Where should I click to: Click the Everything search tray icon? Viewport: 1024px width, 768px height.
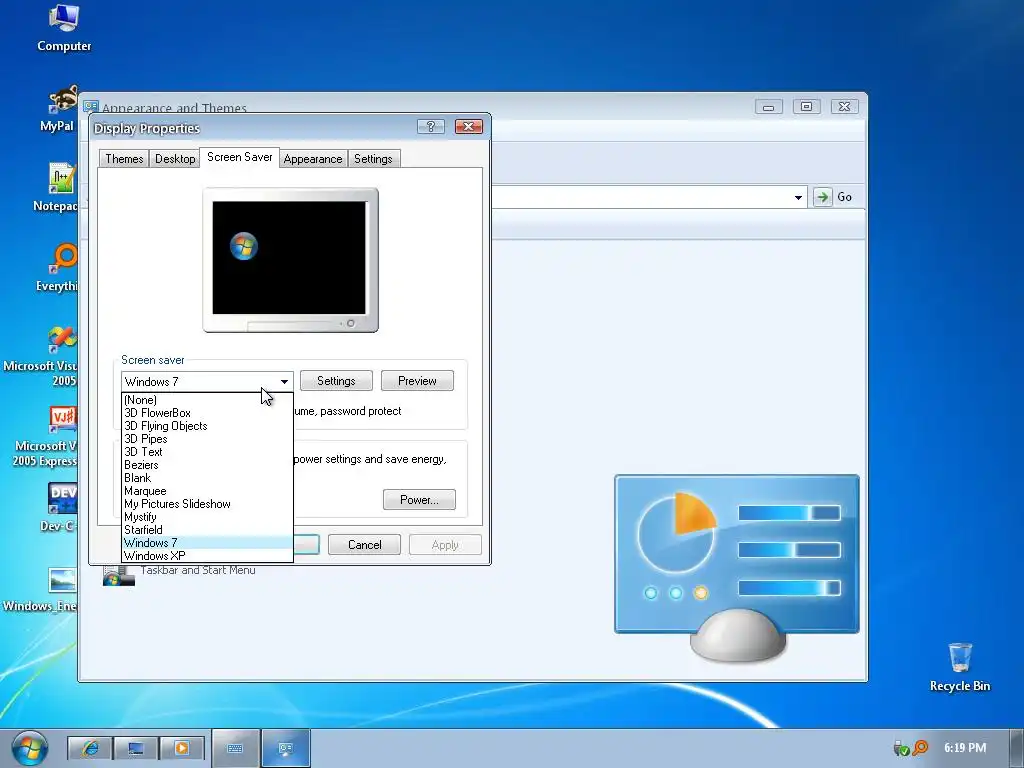(x=920, y=747)
